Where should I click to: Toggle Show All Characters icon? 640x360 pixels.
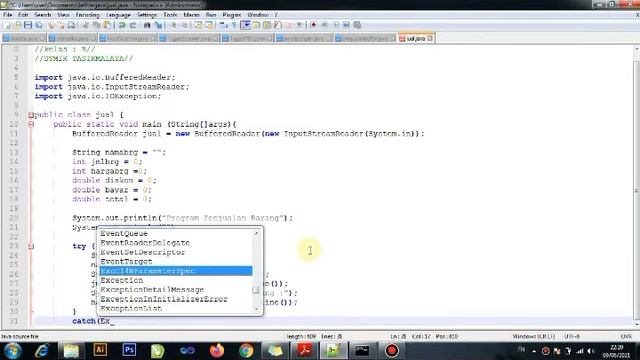click(x=234, y=25)
